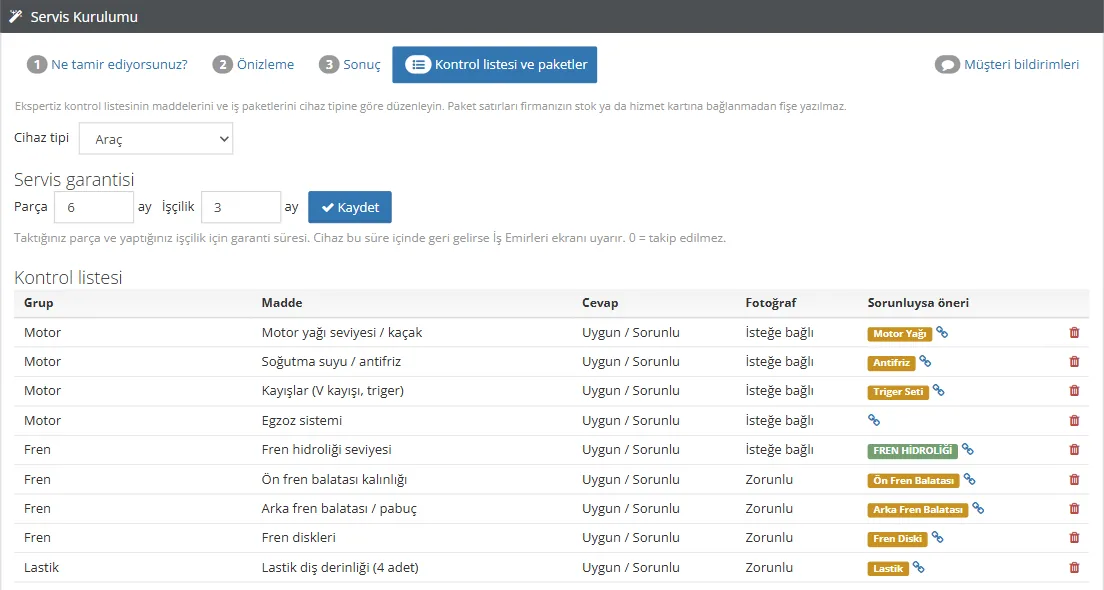Delete the Fren hidroliği seviyesi row
Viewport: 1104px width, 590px height.
1074,449
